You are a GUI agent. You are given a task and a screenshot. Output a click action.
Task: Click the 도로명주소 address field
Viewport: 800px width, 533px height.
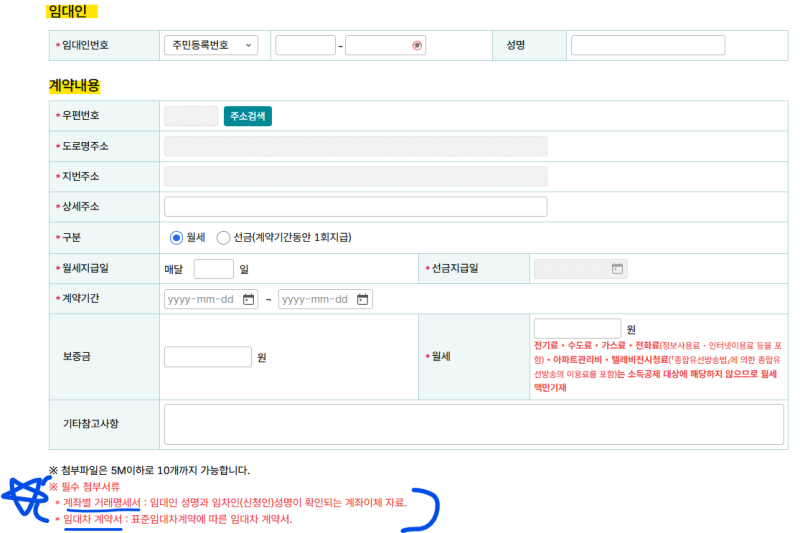click(356, 146)
